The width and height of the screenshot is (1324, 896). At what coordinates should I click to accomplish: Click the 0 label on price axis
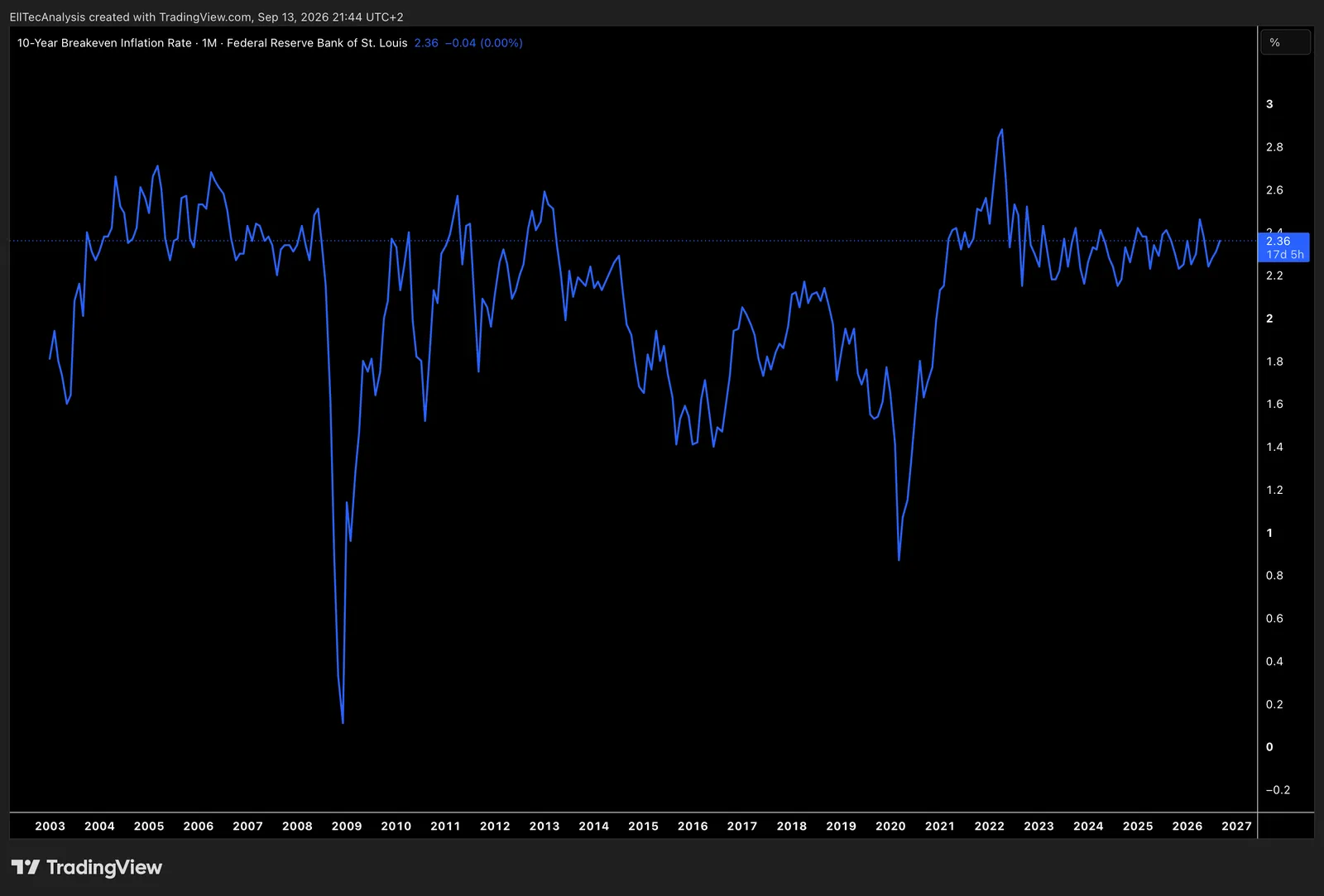pyautogui.click(x=1269, y=747)
